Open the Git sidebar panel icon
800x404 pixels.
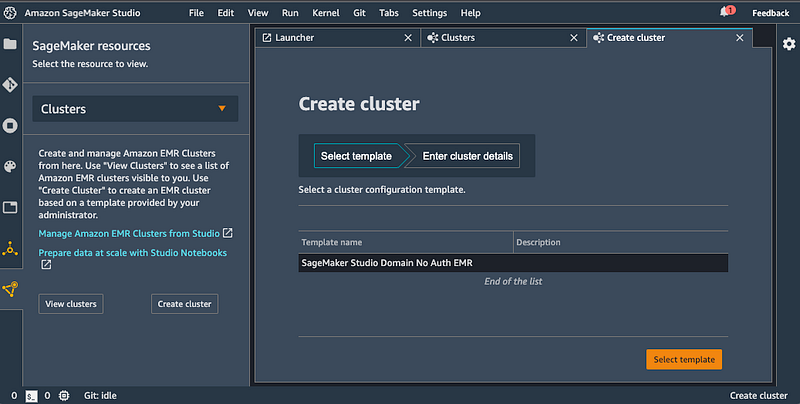click(x=10, y=85)
